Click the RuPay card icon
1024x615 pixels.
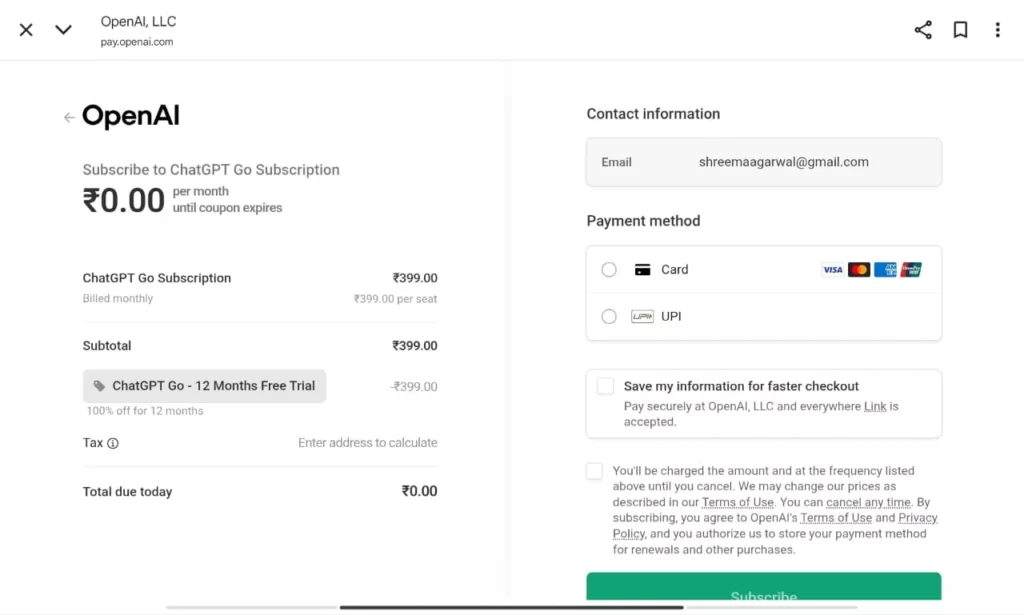point(910,269)
